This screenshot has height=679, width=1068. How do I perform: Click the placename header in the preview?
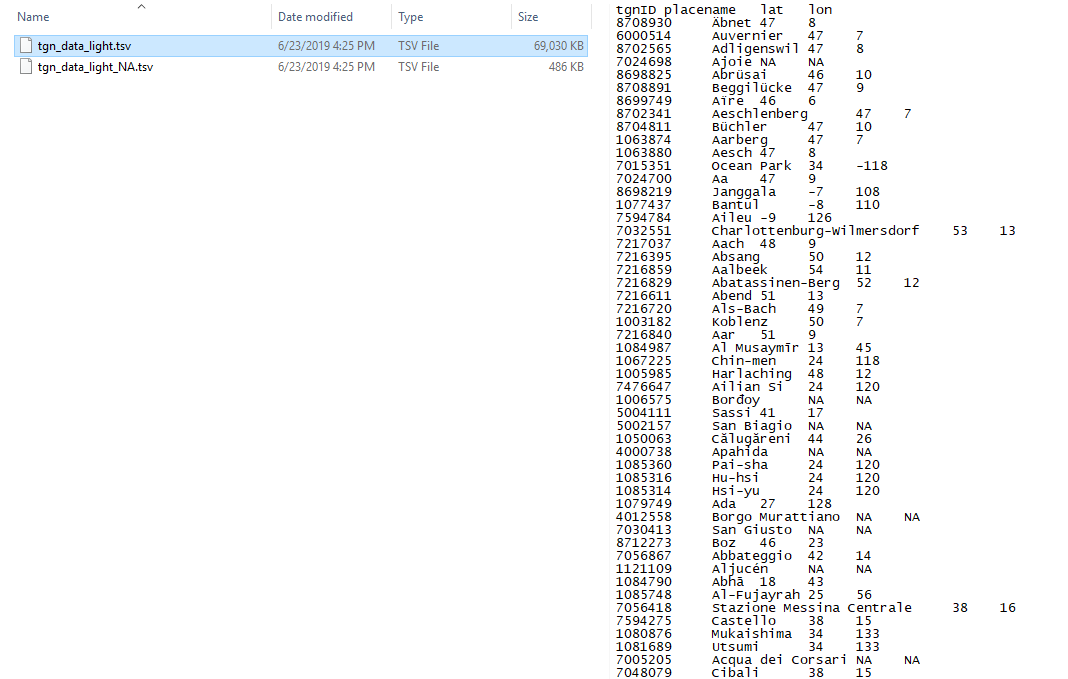click(700, 10)
